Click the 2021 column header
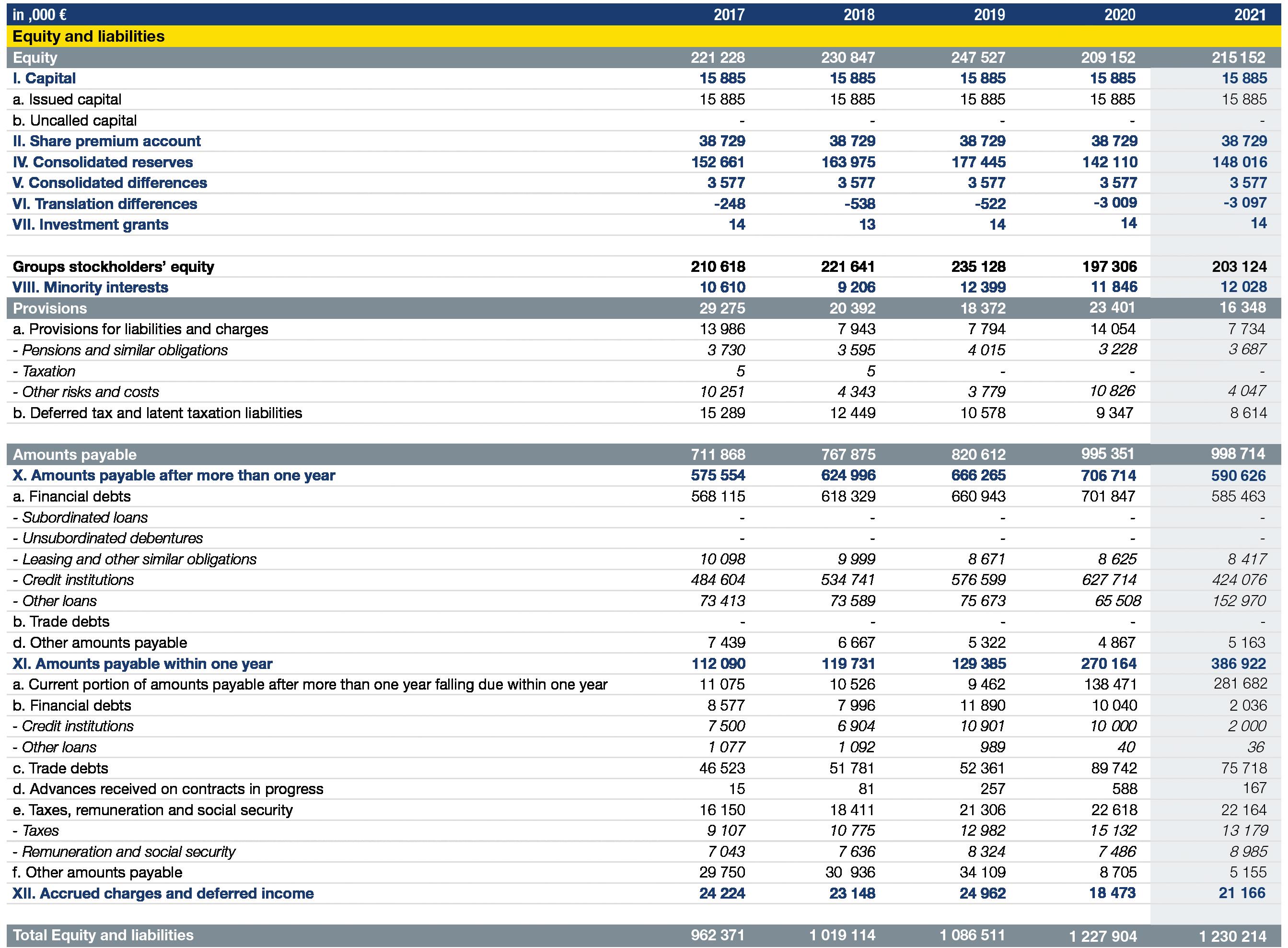1288x948 pixels. [x=1250, y=14]
